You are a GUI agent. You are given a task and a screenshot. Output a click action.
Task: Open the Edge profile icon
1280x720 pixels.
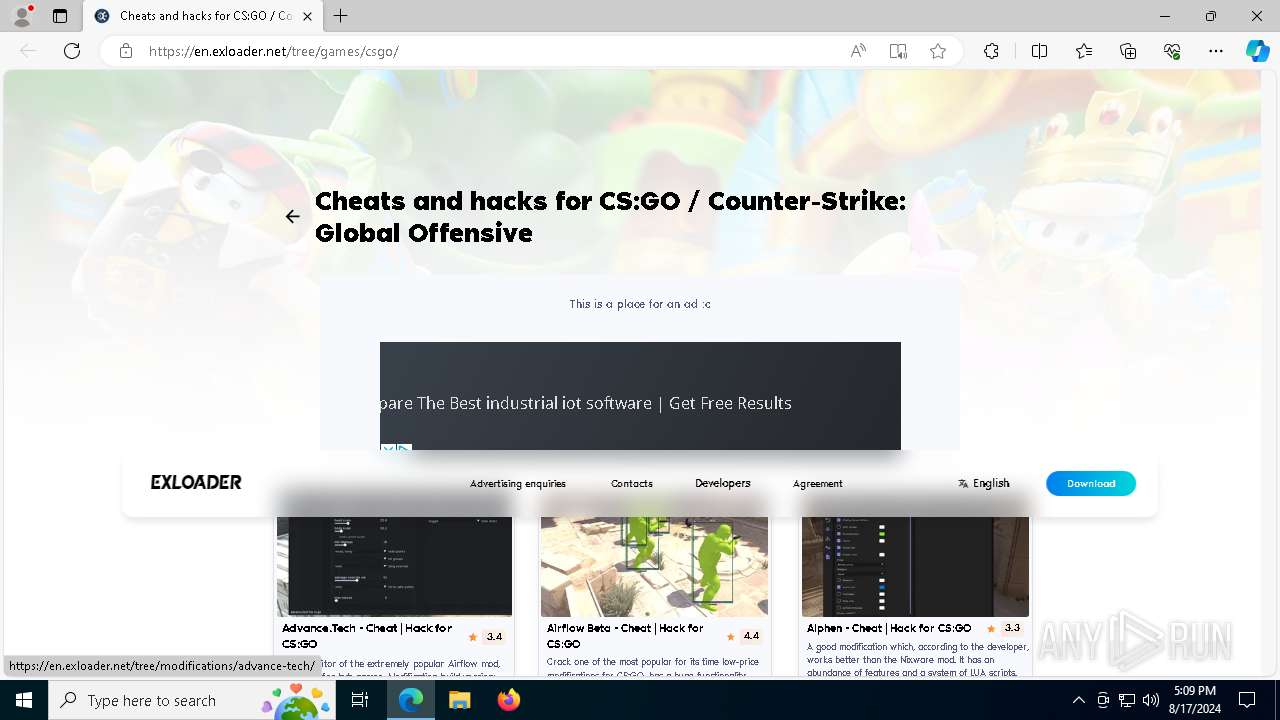[22, 16]
